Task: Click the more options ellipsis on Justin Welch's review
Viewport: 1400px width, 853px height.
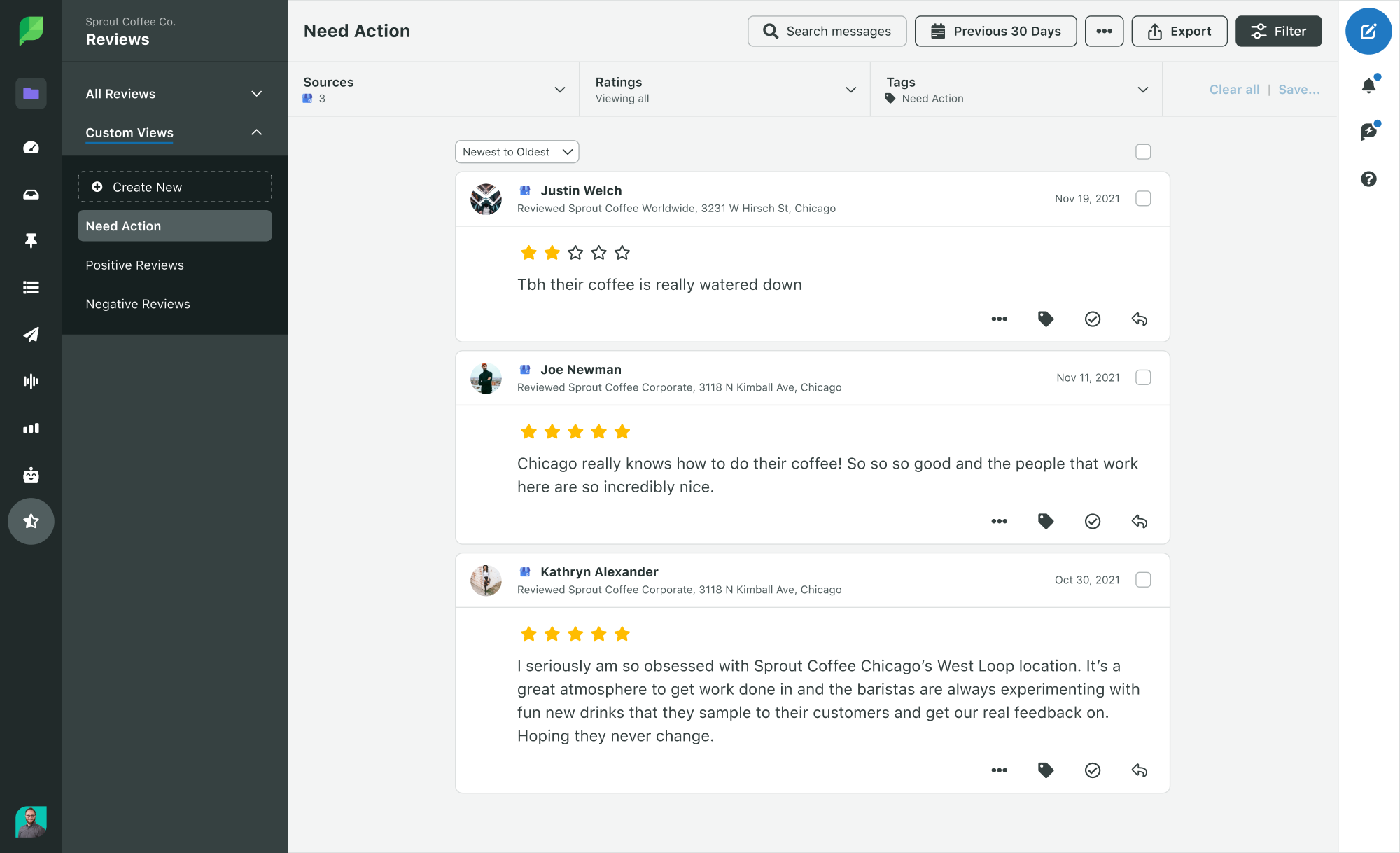Action: pos(1000,318)
